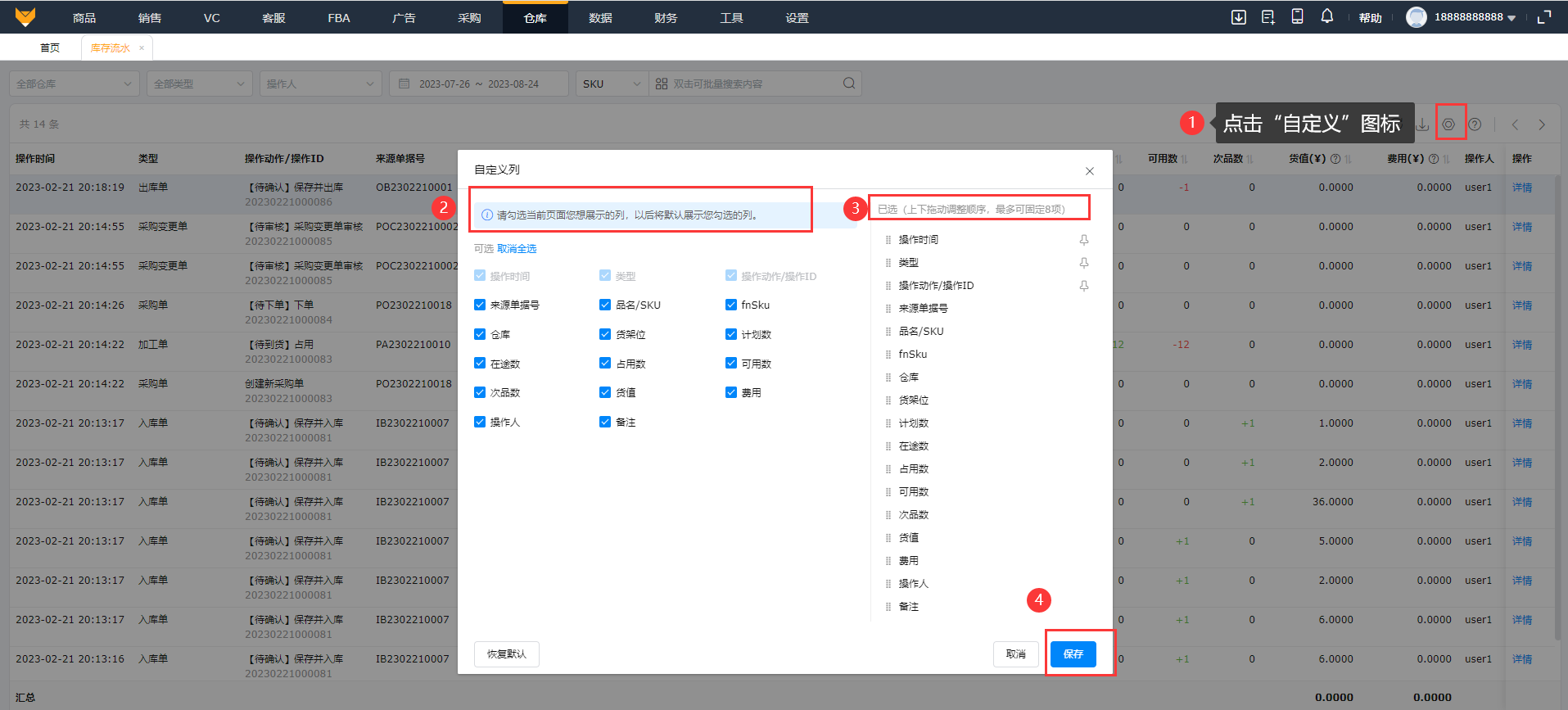Click the next page arrow icon
Viewport: 1568px width, 710px height.
click(x=1542, y=124)
